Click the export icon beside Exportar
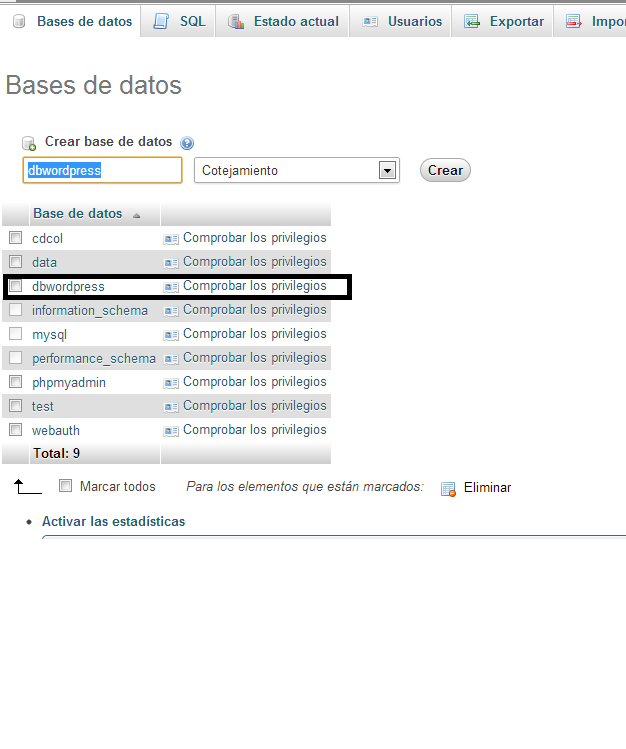 coord(472,21)
